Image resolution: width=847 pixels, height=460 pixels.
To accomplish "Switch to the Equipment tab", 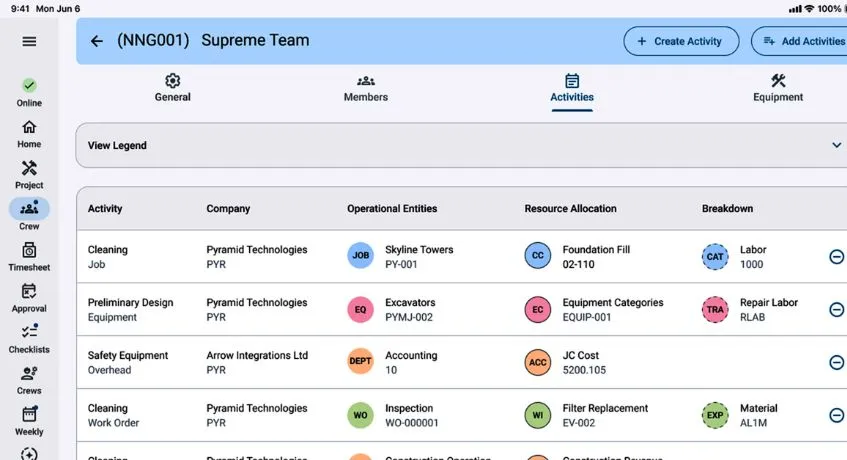I will (778, 88).
